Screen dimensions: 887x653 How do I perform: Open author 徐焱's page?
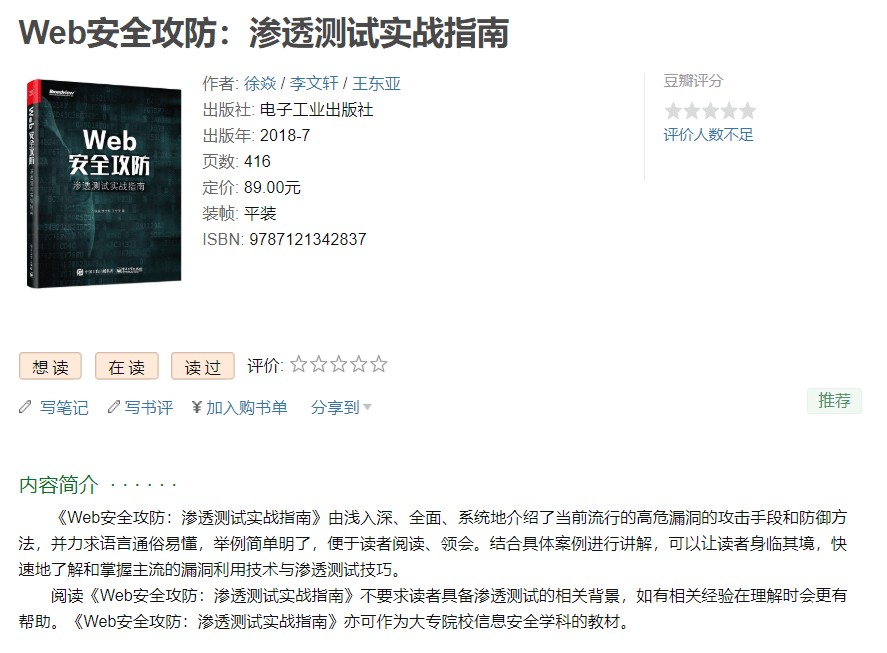click(x=260, y=84)
